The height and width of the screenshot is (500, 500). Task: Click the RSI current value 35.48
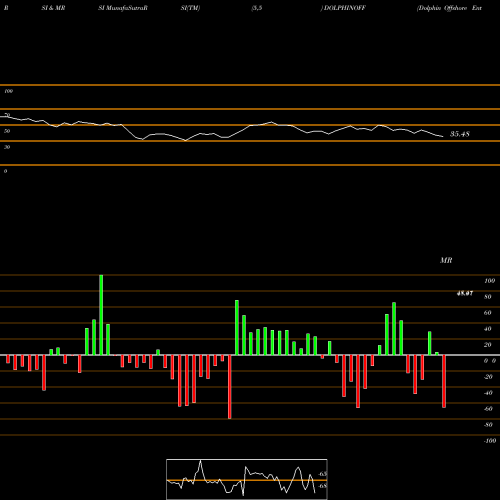tap(460, 134)
